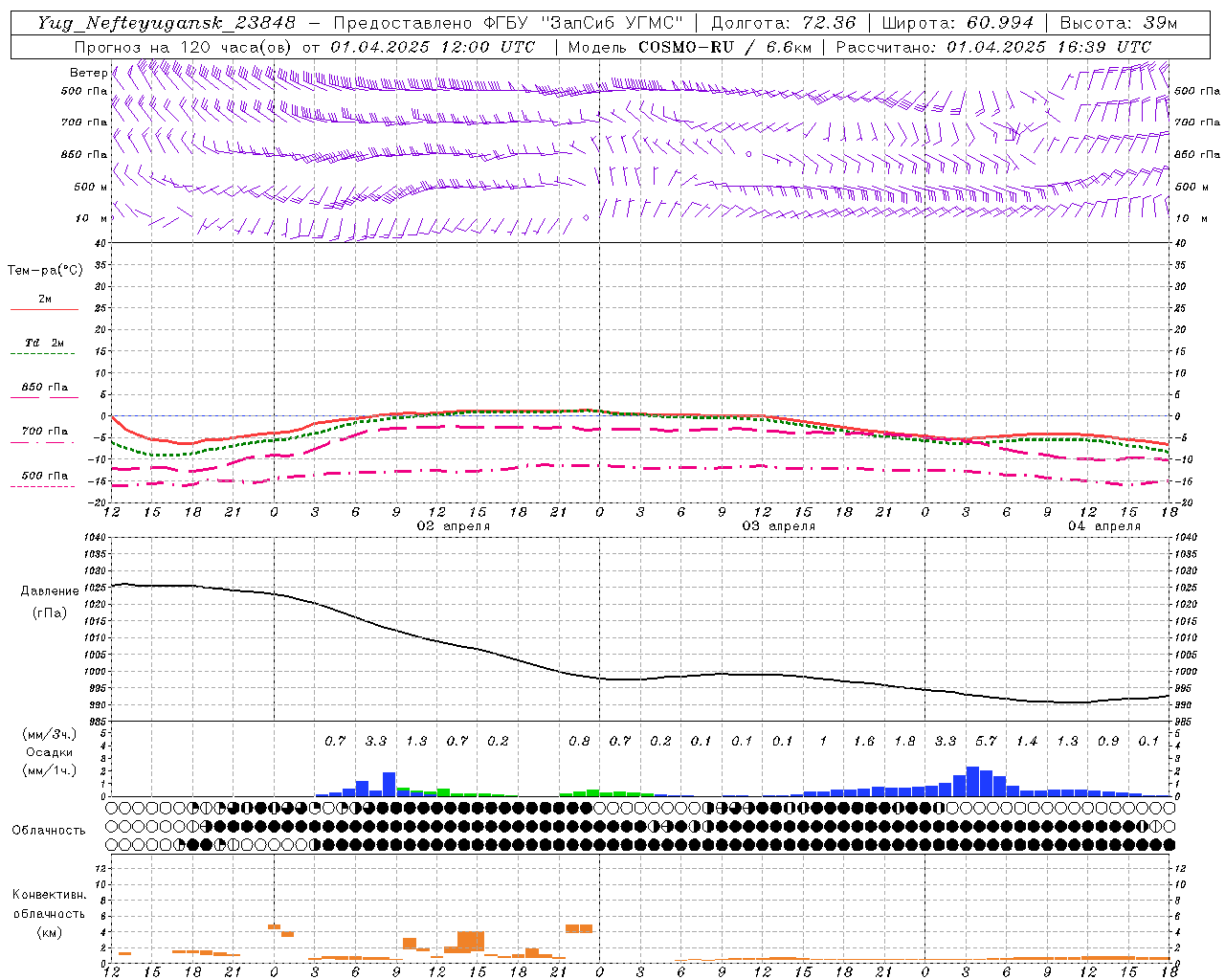The image size is (1225, 980).
Task: Click the 0.9 precipitation value
Action: (x=1108, y=741)
